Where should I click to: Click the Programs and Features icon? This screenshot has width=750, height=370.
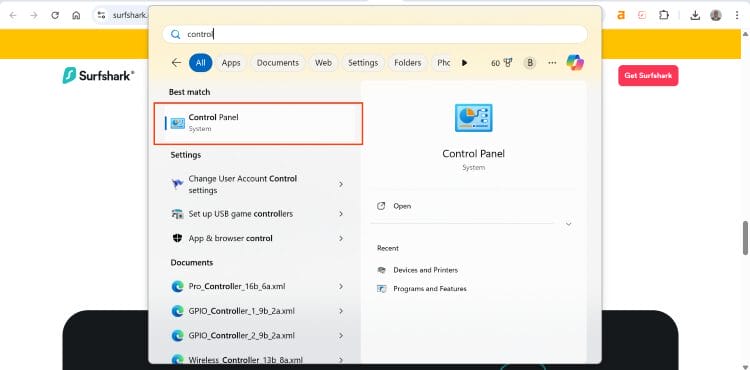click(x=382, y=289)
